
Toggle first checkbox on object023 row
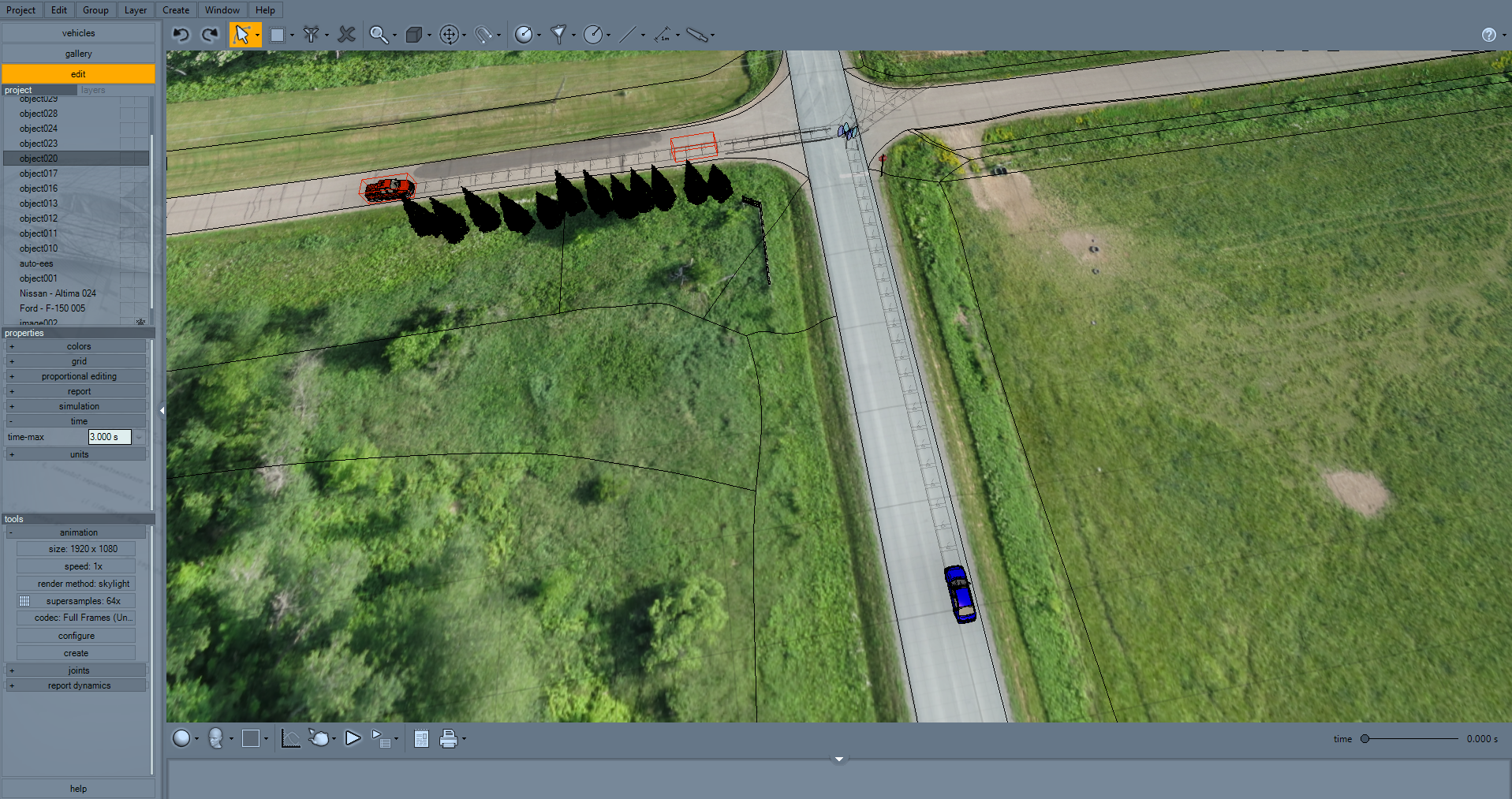(x=126, y=144)
